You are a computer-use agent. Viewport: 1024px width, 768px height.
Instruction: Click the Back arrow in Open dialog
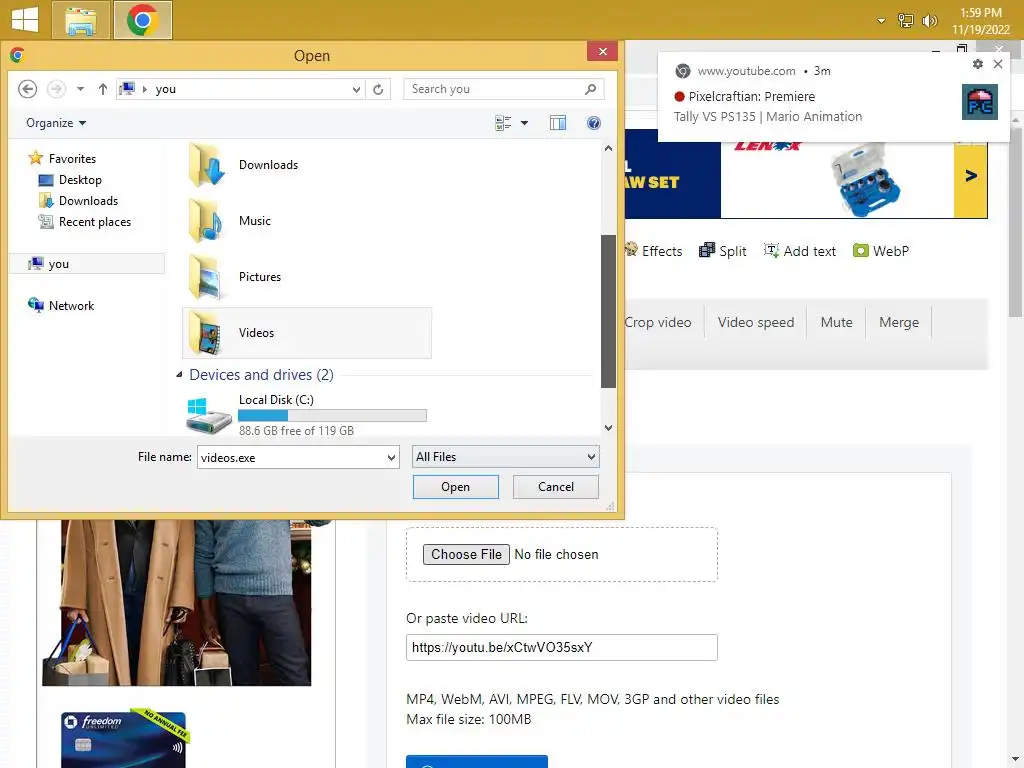27,89
